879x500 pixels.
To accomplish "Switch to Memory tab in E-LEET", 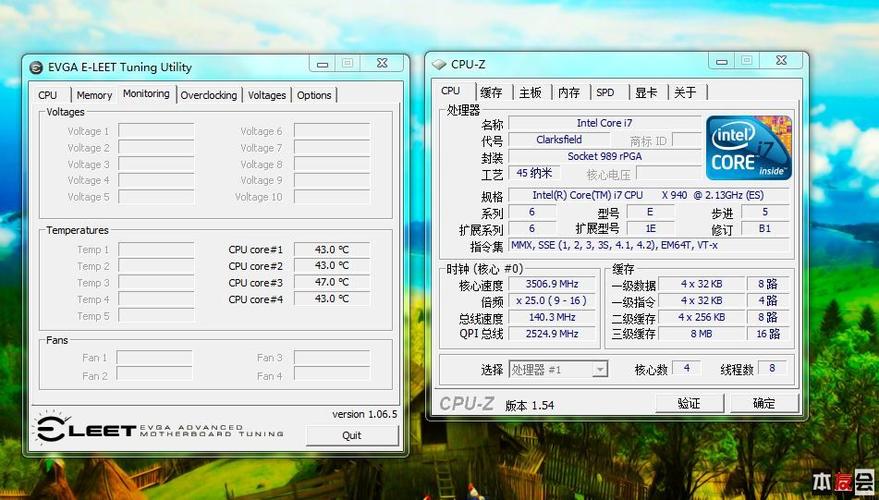I will (x=94, y=95).
